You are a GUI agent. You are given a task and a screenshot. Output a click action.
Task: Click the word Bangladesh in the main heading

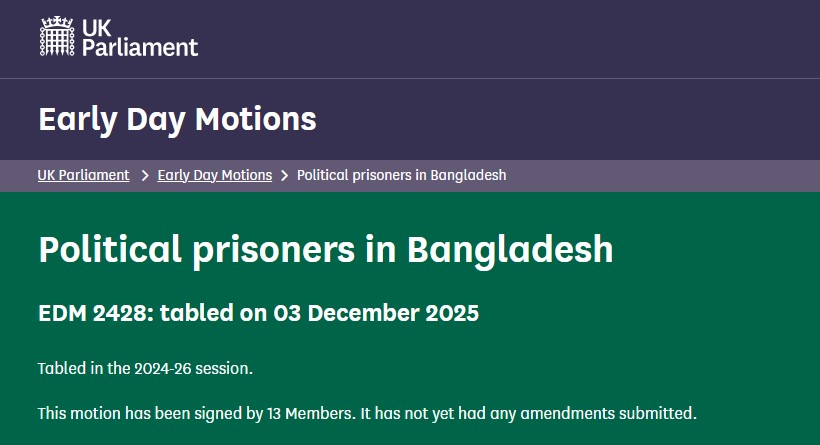510,248
